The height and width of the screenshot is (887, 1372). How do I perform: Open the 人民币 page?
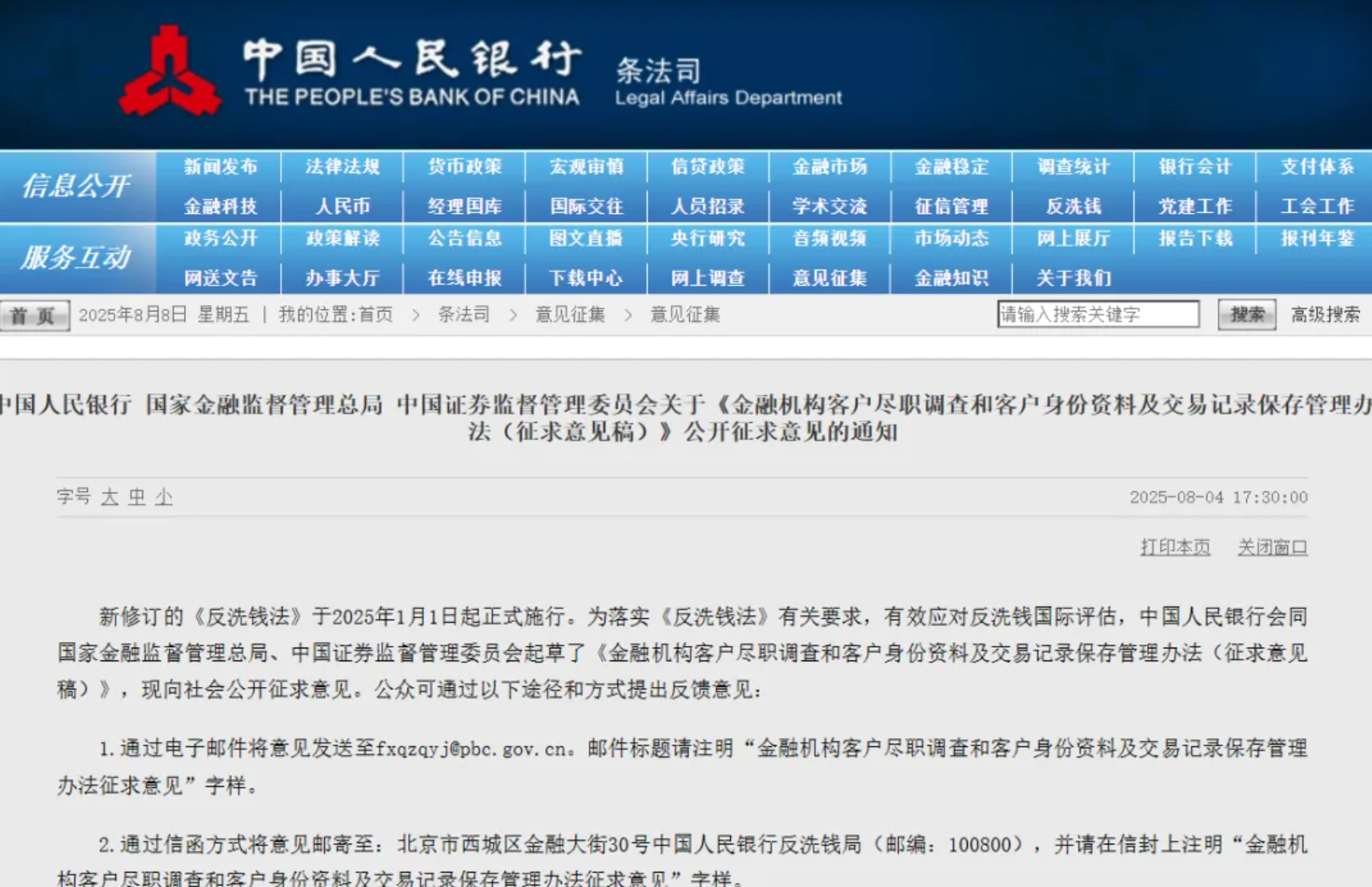tap(343, 207)
